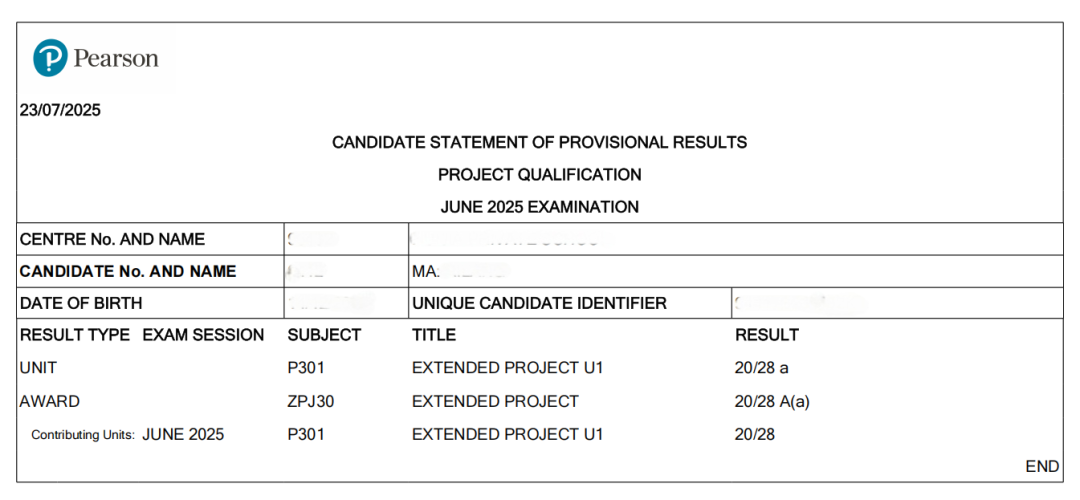Click the Exam Session column header
This screenshot has height=500, width=1080.
click(204, 335)
